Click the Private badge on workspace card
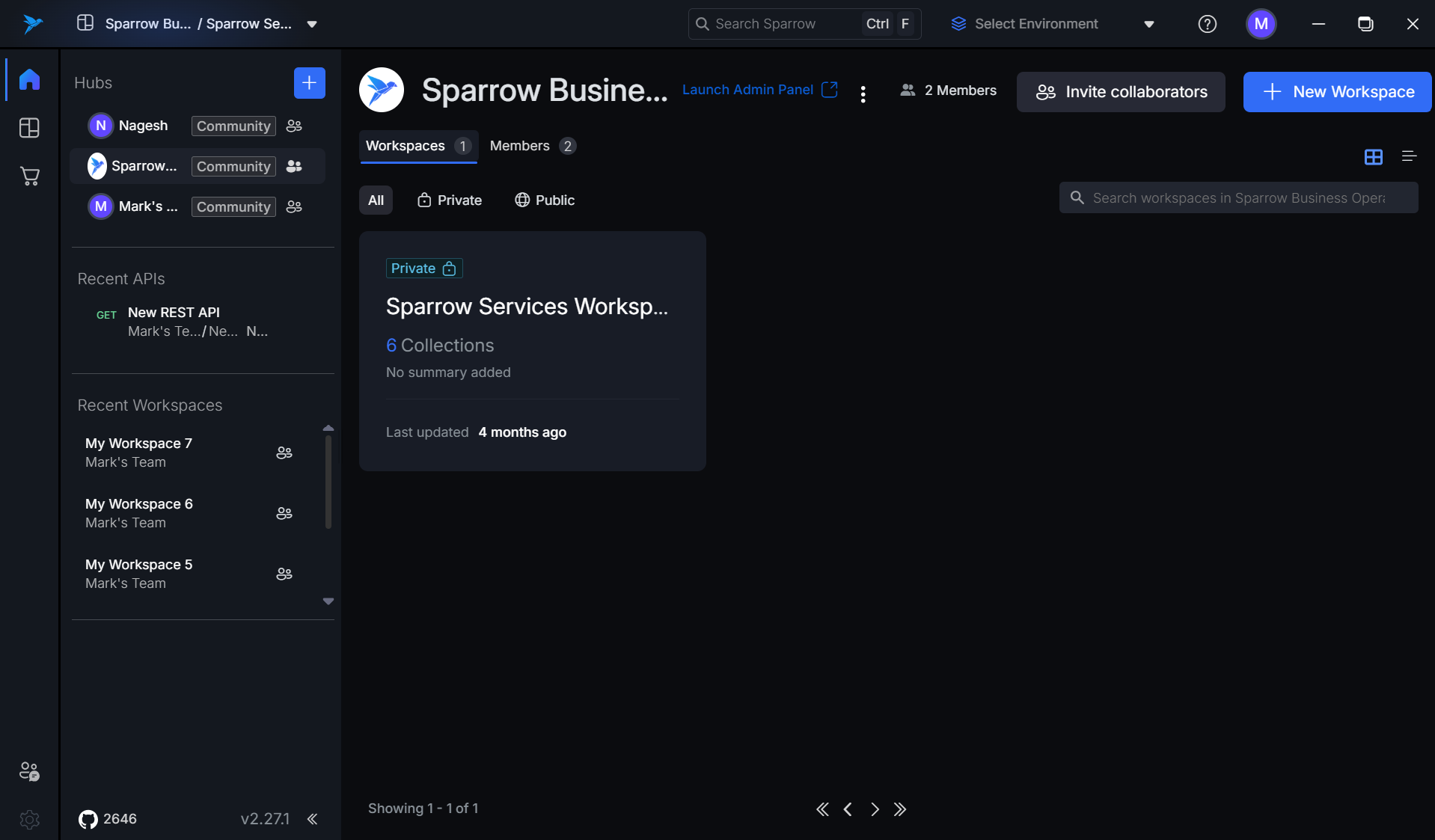 pyautogui.click(x=424, y=269)
